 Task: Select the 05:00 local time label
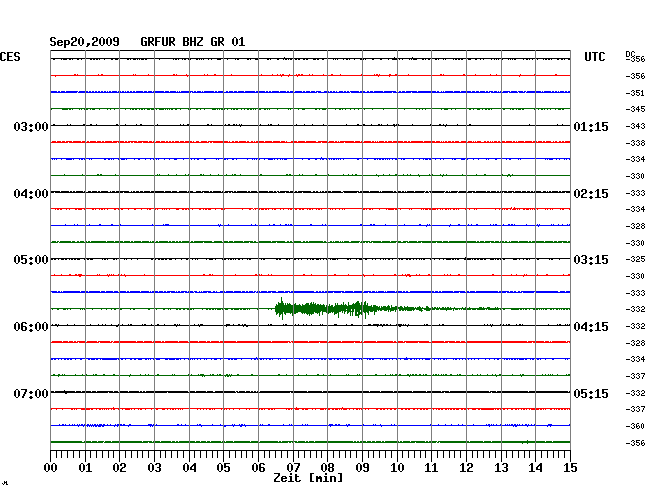[31, 260]
